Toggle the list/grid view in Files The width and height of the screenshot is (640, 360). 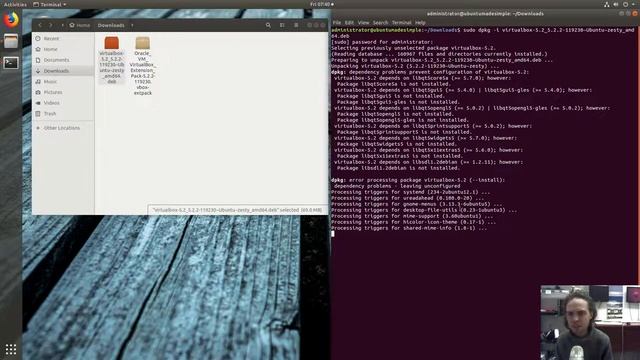point(282,25)
